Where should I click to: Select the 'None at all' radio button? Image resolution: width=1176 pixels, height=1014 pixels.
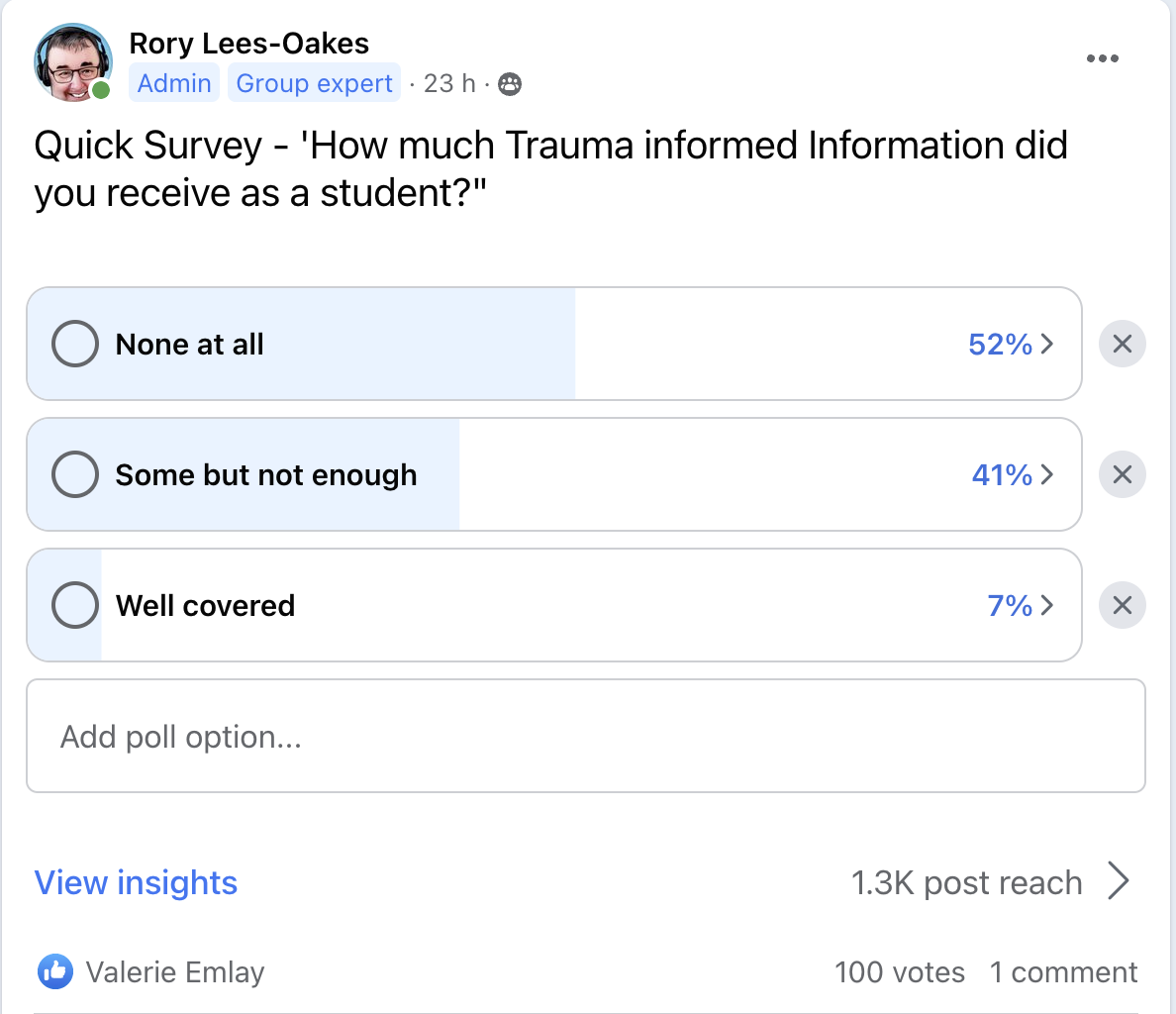(x=75, y=345)
